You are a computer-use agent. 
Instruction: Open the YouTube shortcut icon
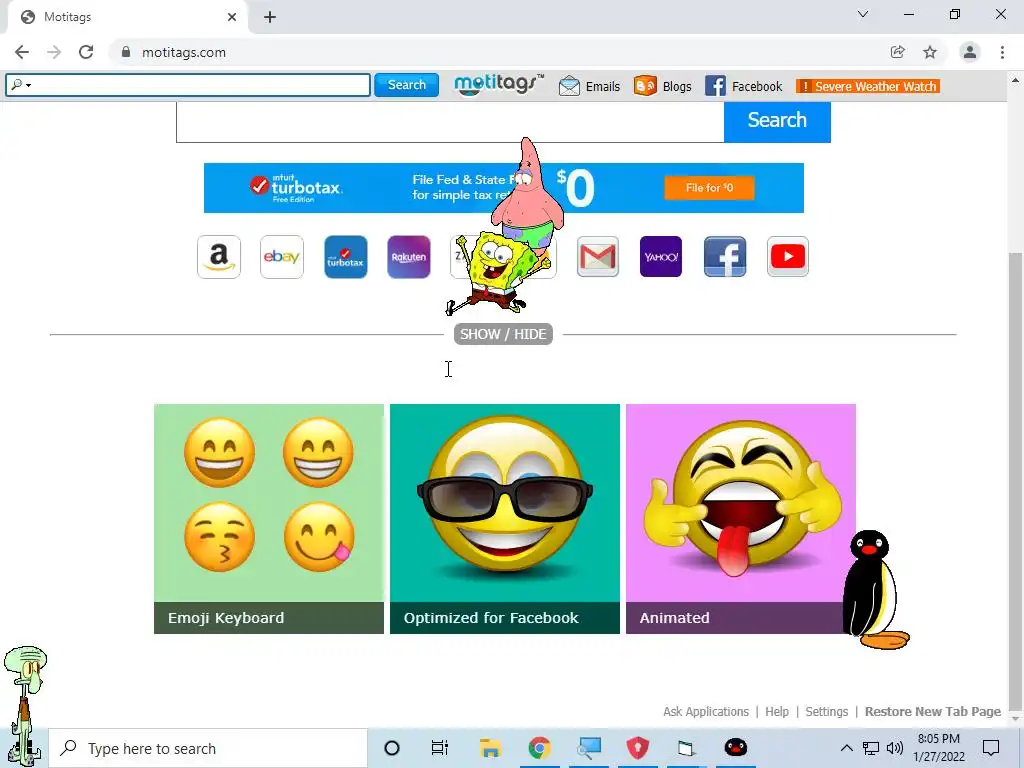(788, 257)
